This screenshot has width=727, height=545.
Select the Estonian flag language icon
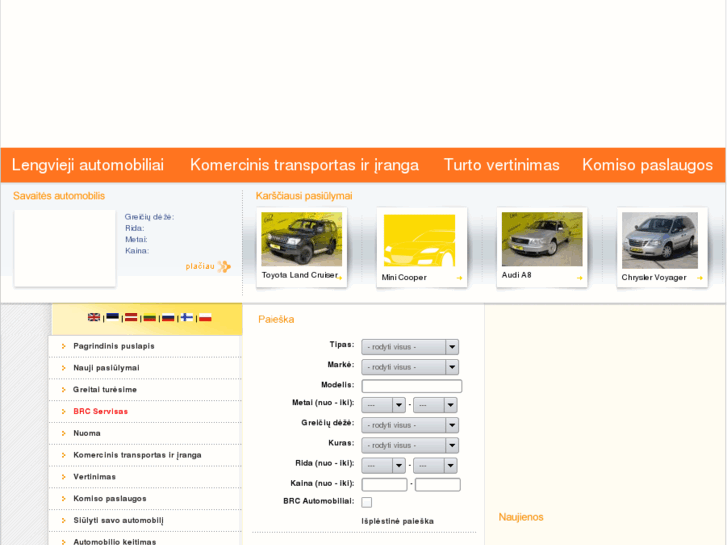tap(113, 317)
